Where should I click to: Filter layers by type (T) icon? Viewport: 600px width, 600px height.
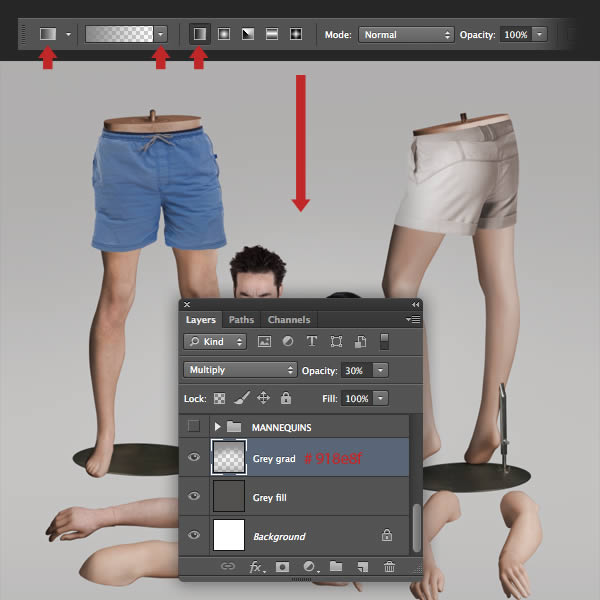click(x=312, y=342)
